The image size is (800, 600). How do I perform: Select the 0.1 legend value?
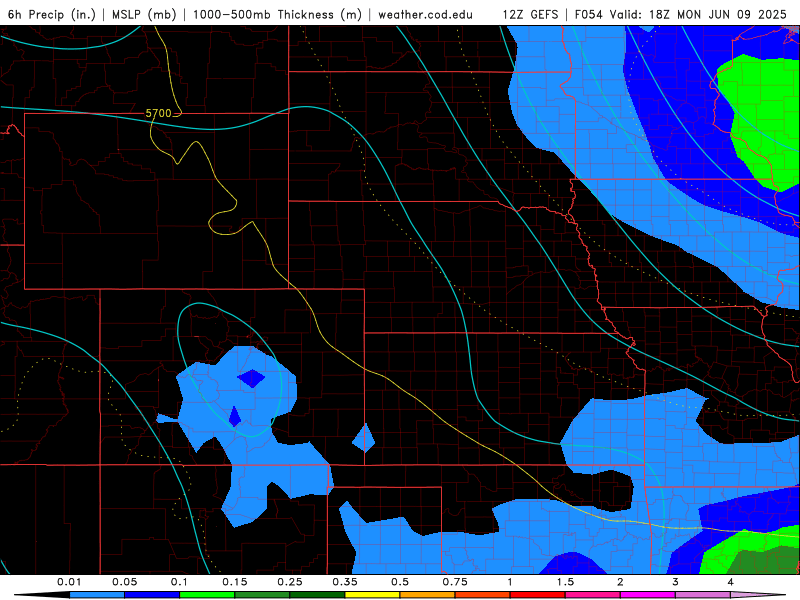tap(180, 582)
